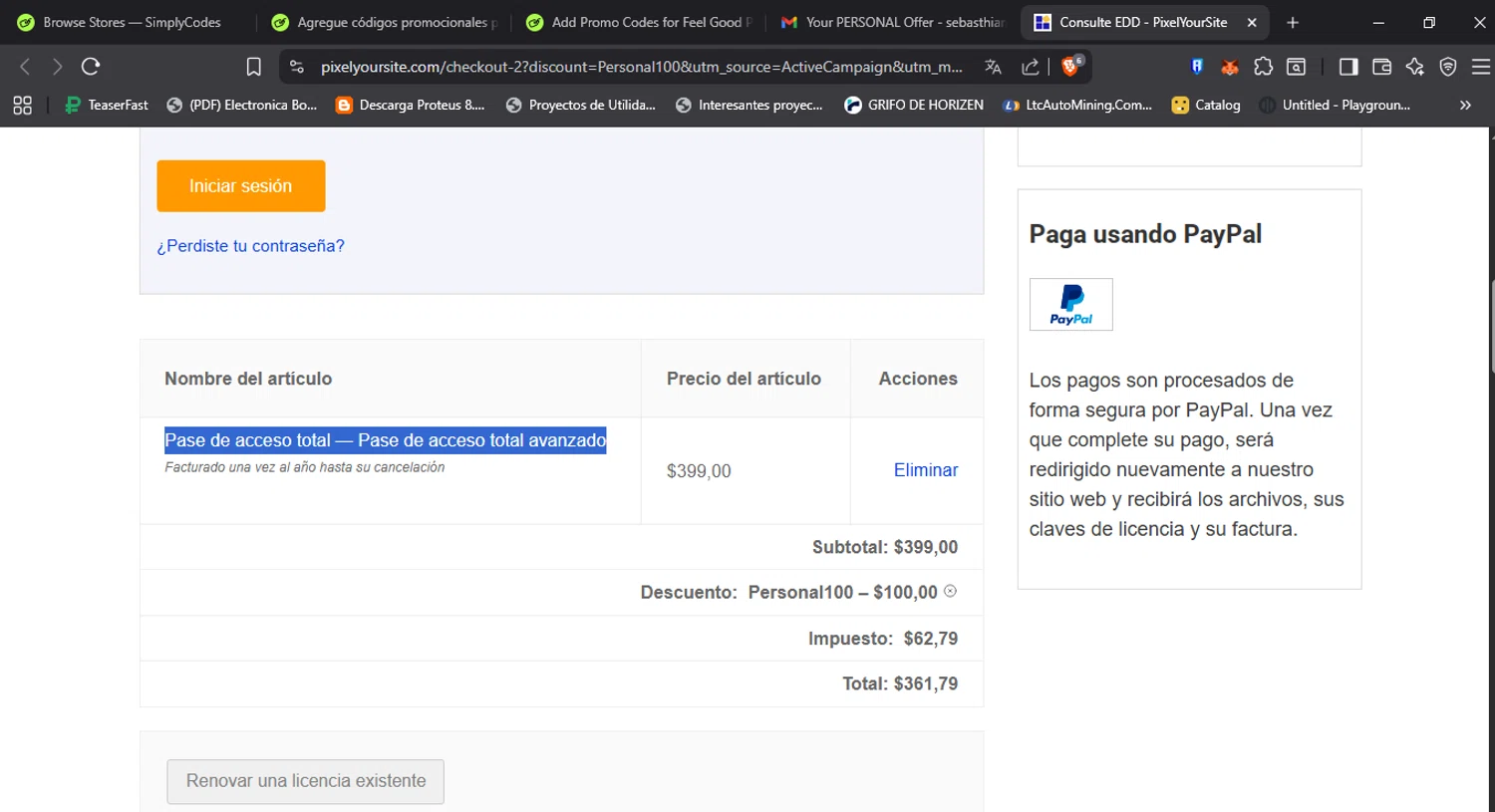Open the LtcAutoMining.Com bookmark
This screenshot has width=1495, height=812.
pos(1077,105)
